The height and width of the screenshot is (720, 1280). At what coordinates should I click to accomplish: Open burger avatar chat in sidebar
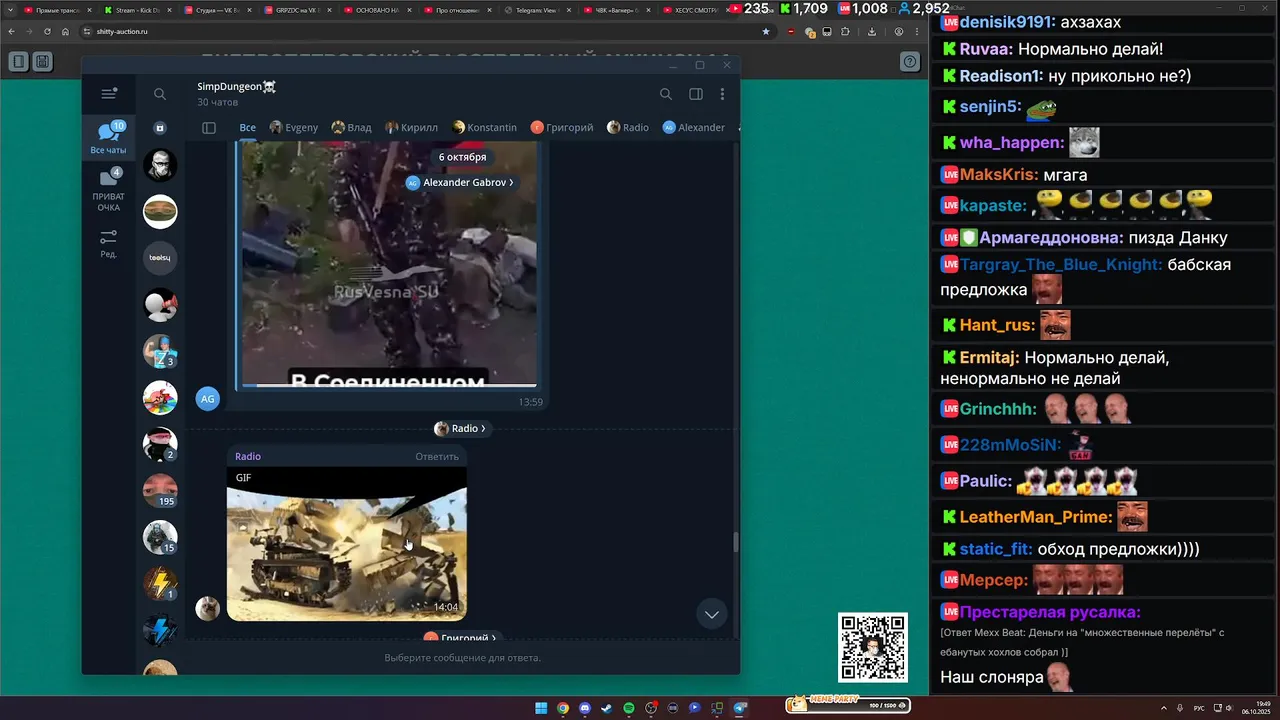[x=160, y=211]
